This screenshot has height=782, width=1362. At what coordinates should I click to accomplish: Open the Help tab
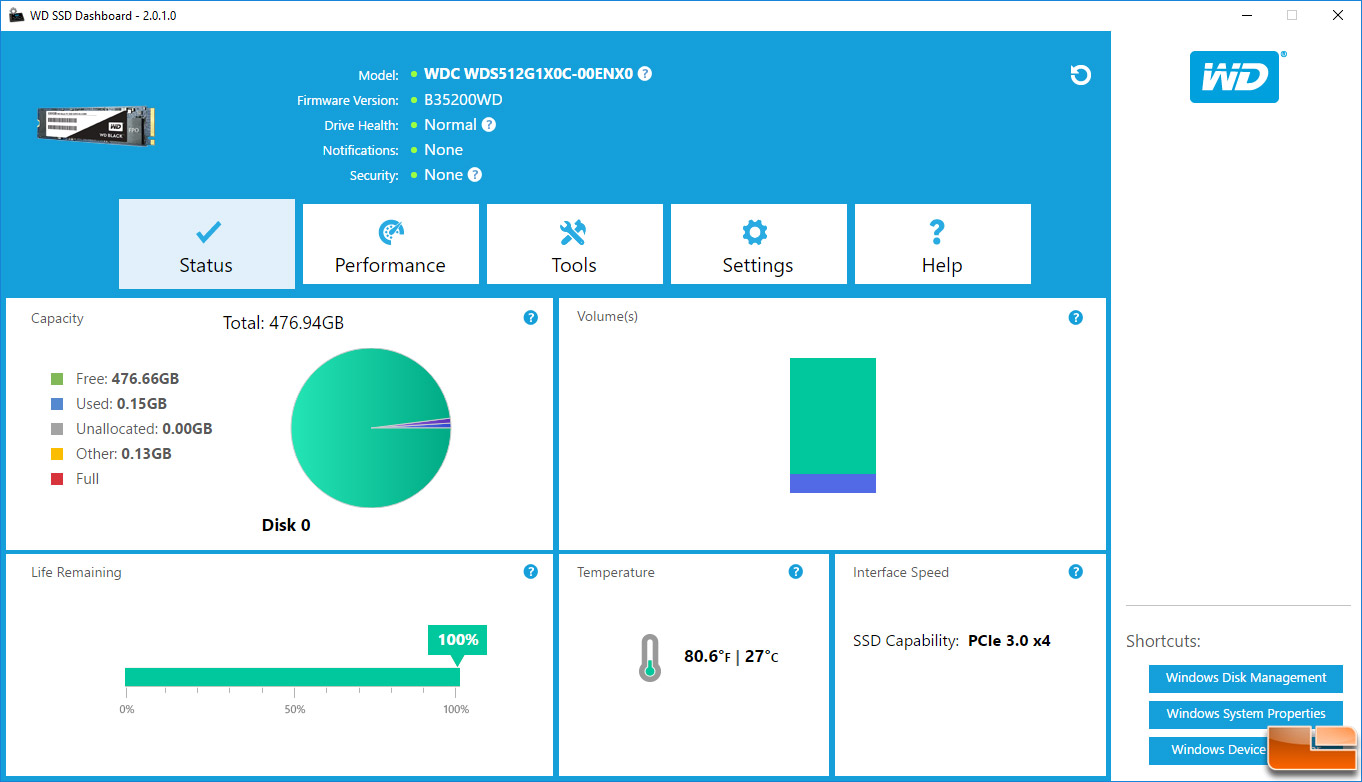pos(943,244)
